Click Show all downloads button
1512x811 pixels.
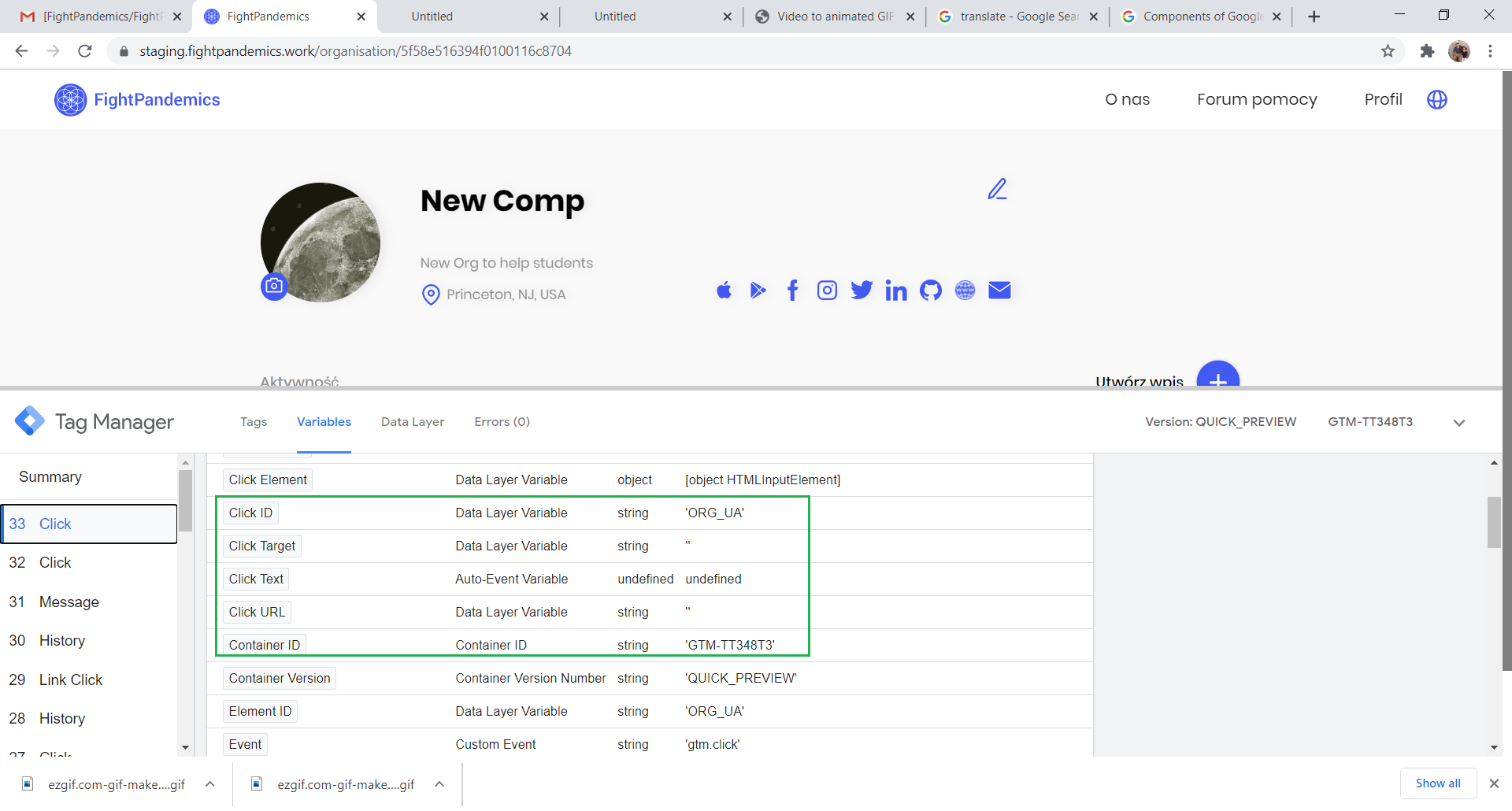1438,783
